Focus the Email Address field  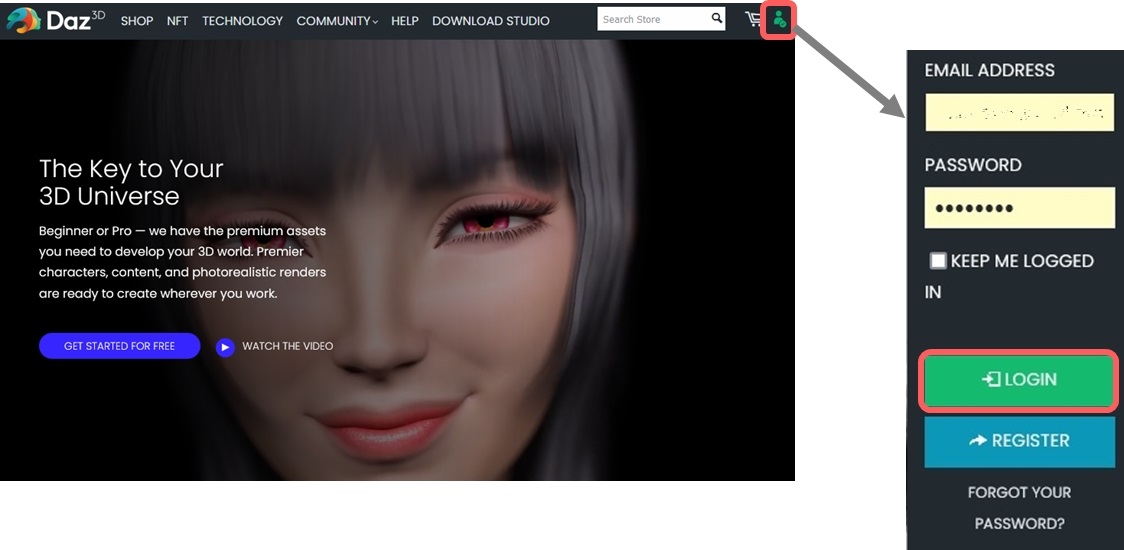tap(1019, 113)
